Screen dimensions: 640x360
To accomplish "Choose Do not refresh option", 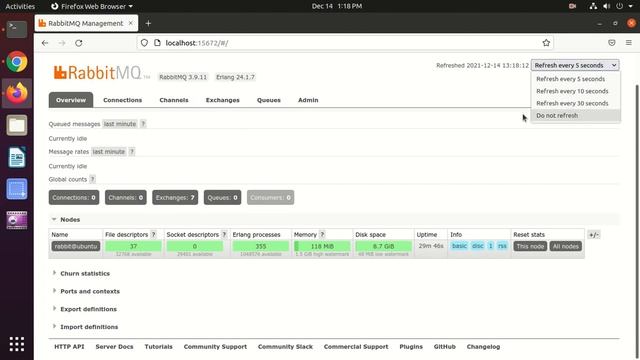I will (576, 116).
